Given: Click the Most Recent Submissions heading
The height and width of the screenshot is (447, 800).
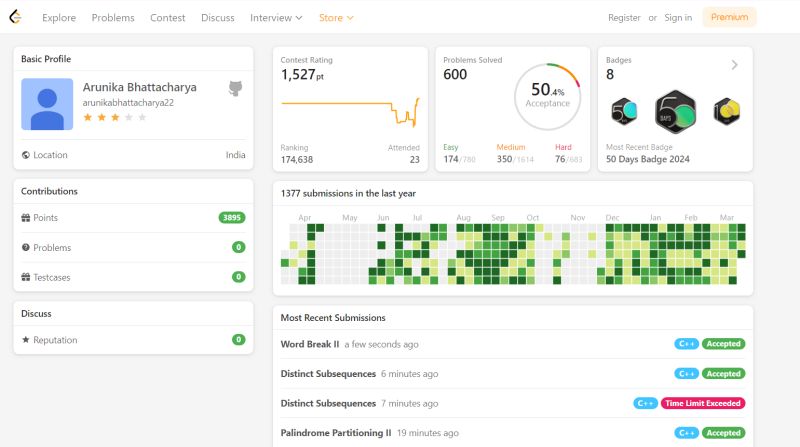Looking at the screenshot, I should [333, 318].
